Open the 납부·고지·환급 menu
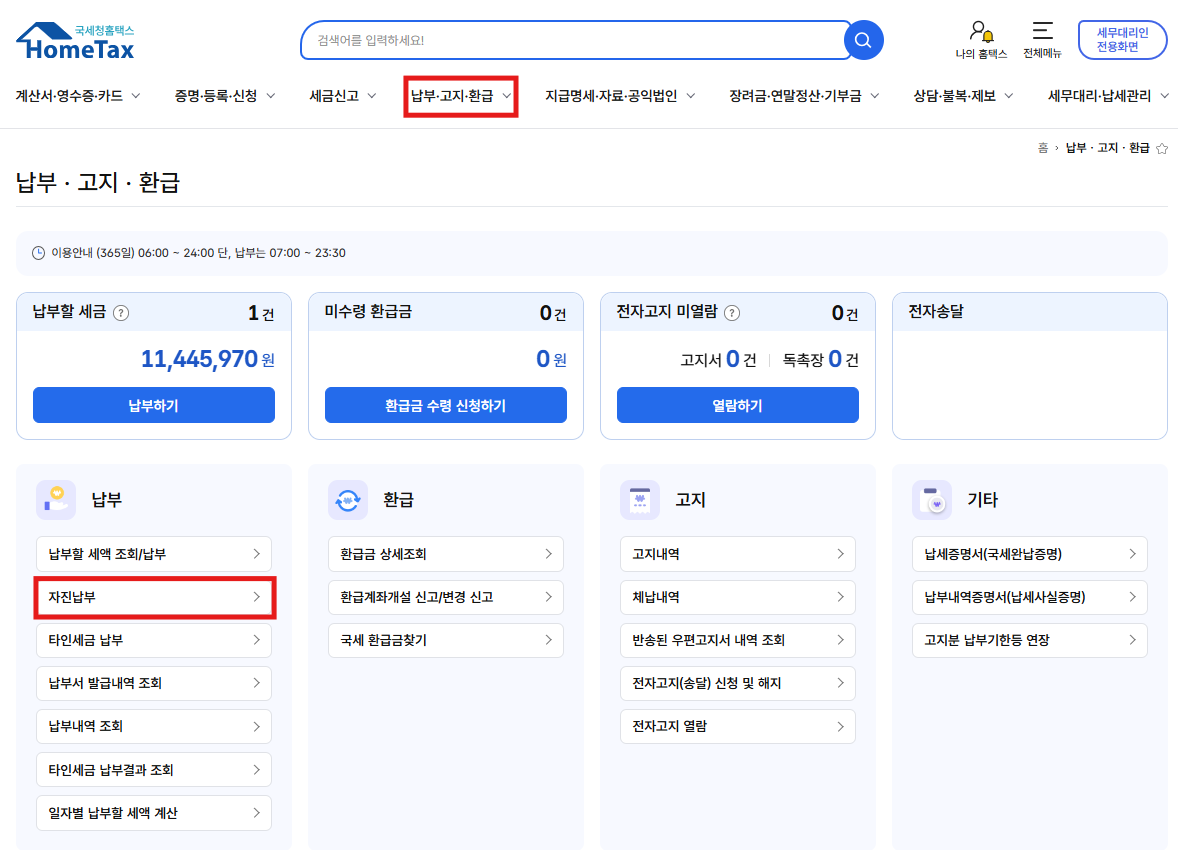1178x850 pixels. point(461,96)
